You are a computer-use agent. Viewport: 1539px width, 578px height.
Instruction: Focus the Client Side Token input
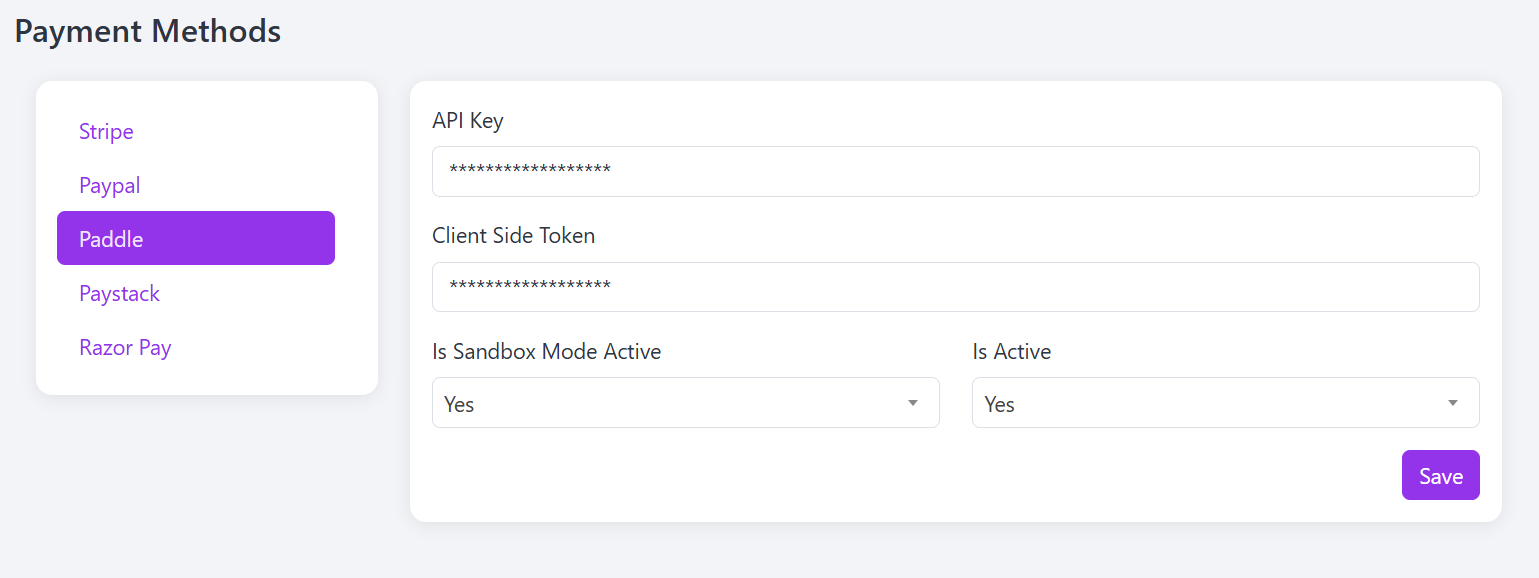tap(955, 287)
